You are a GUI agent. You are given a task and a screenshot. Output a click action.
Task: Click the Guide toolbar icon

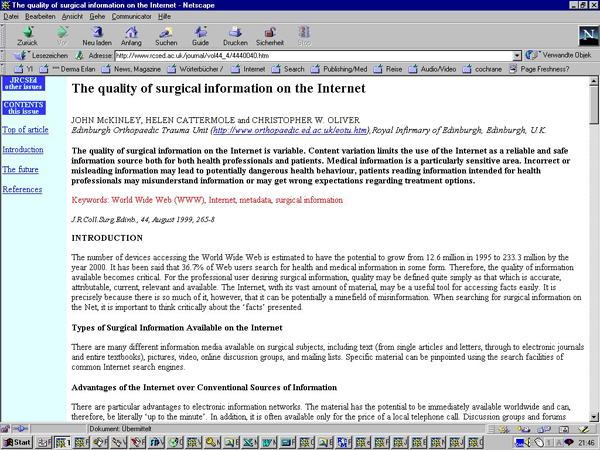200,35
